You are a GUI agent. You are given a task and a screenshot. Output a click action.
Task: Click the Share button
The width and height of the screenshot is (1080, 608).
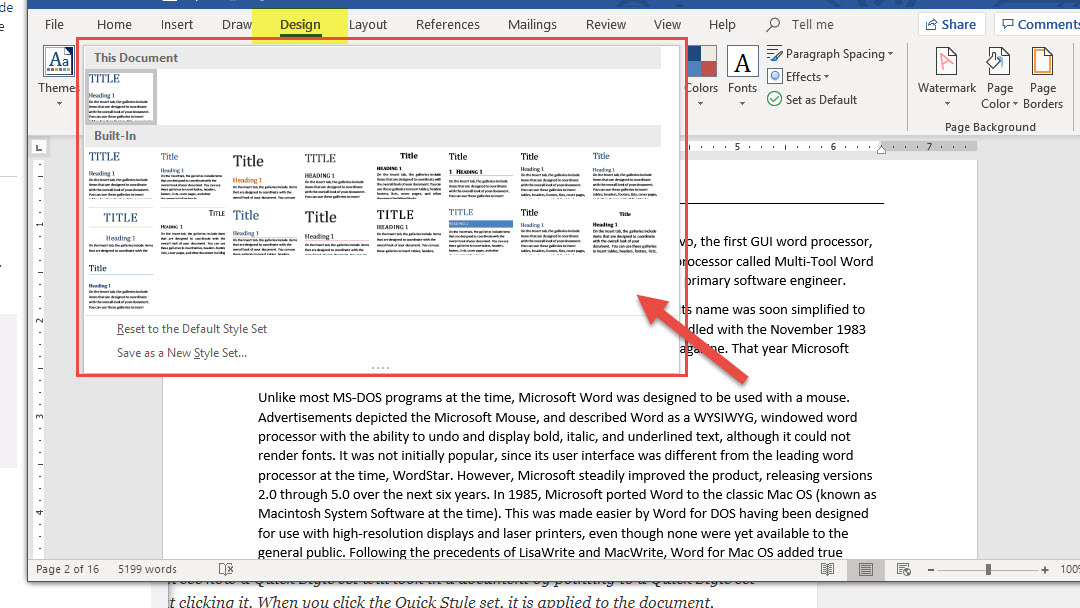click(x=948, y=24)
